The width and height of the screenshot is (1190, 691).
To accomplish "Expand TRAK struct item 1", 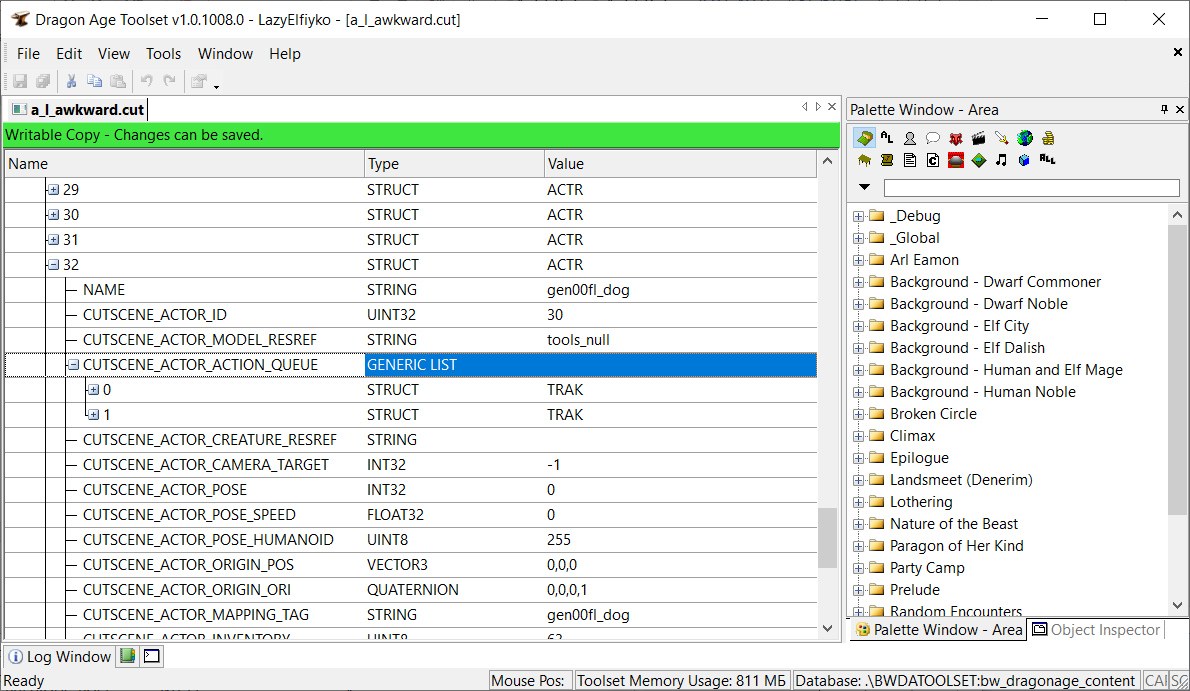I will [93, 415].
